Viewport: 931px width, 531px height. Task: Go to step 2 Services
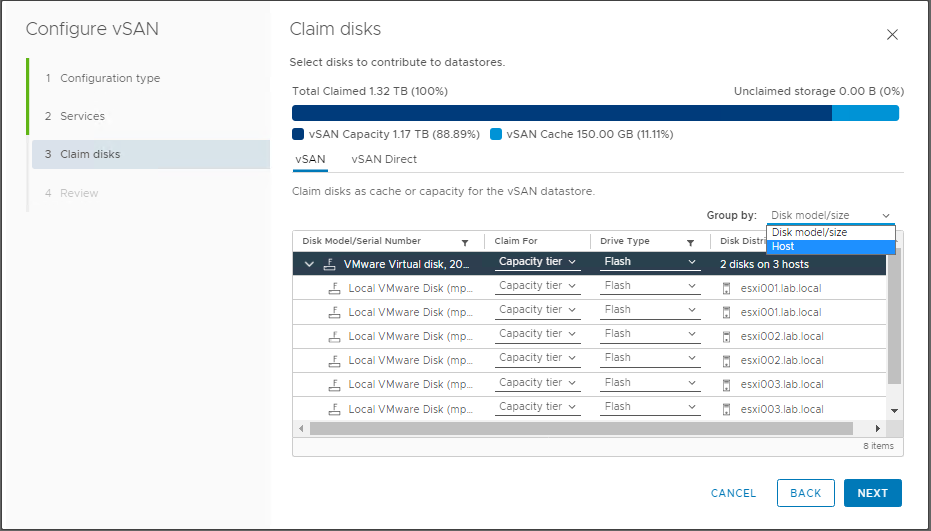pos(82,116)
